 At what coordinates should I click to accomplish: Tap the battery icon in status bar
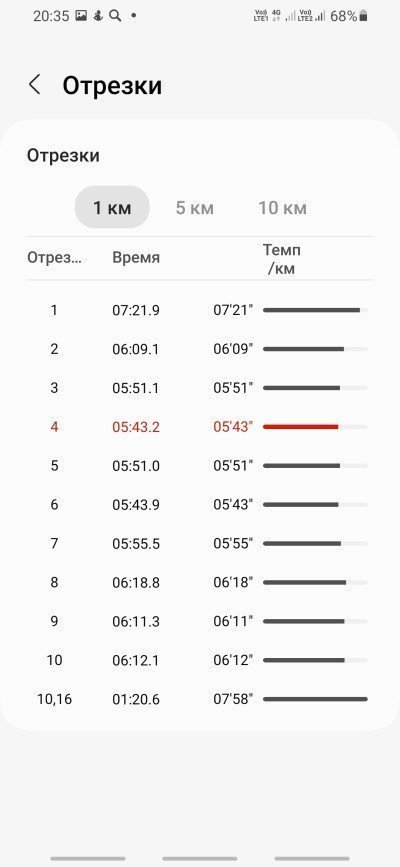tap(363, 16)
